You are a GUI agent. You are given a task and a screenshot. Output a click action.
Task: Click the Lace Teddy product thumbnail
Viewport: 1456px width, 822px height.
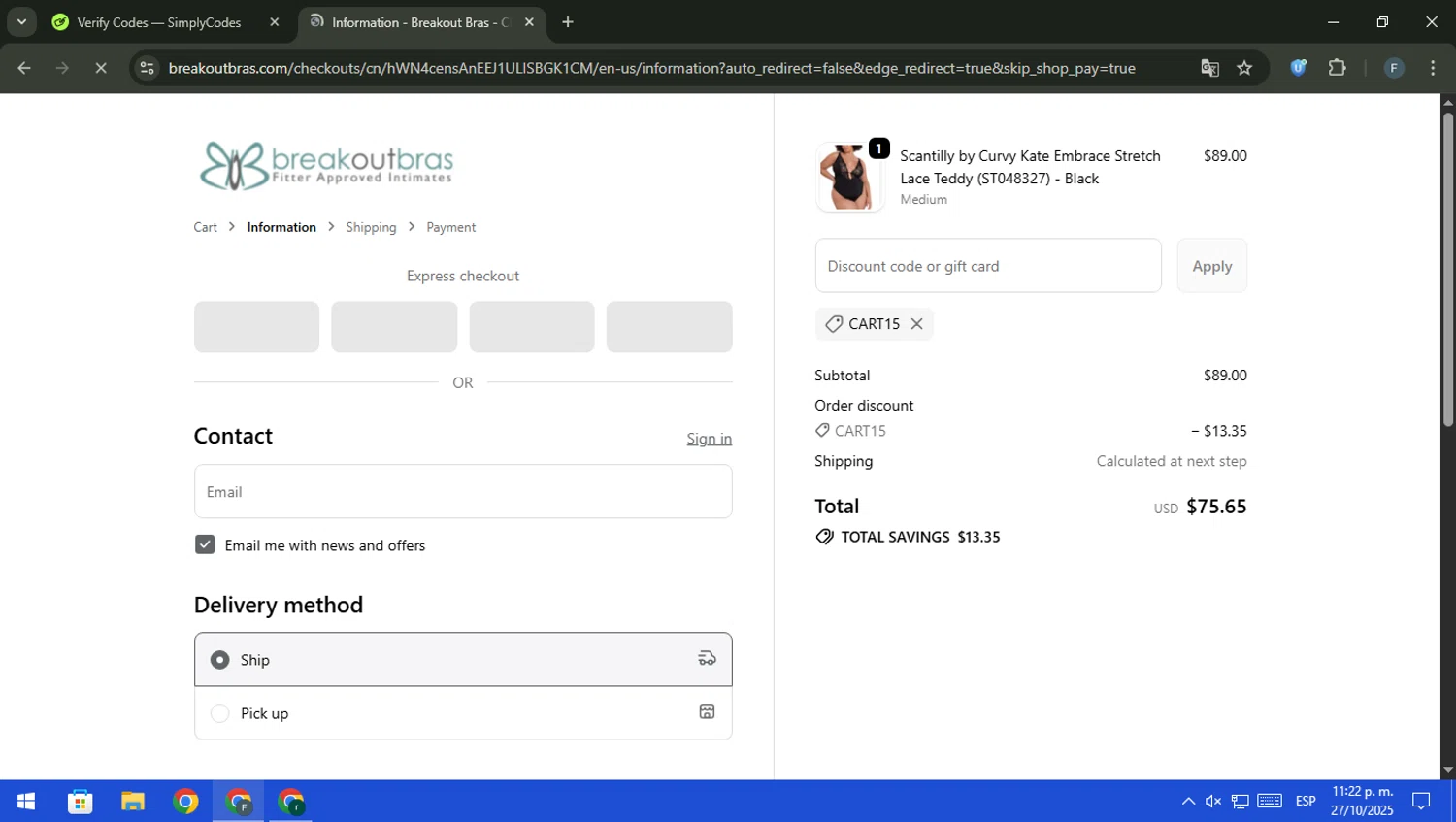point(849,177)
